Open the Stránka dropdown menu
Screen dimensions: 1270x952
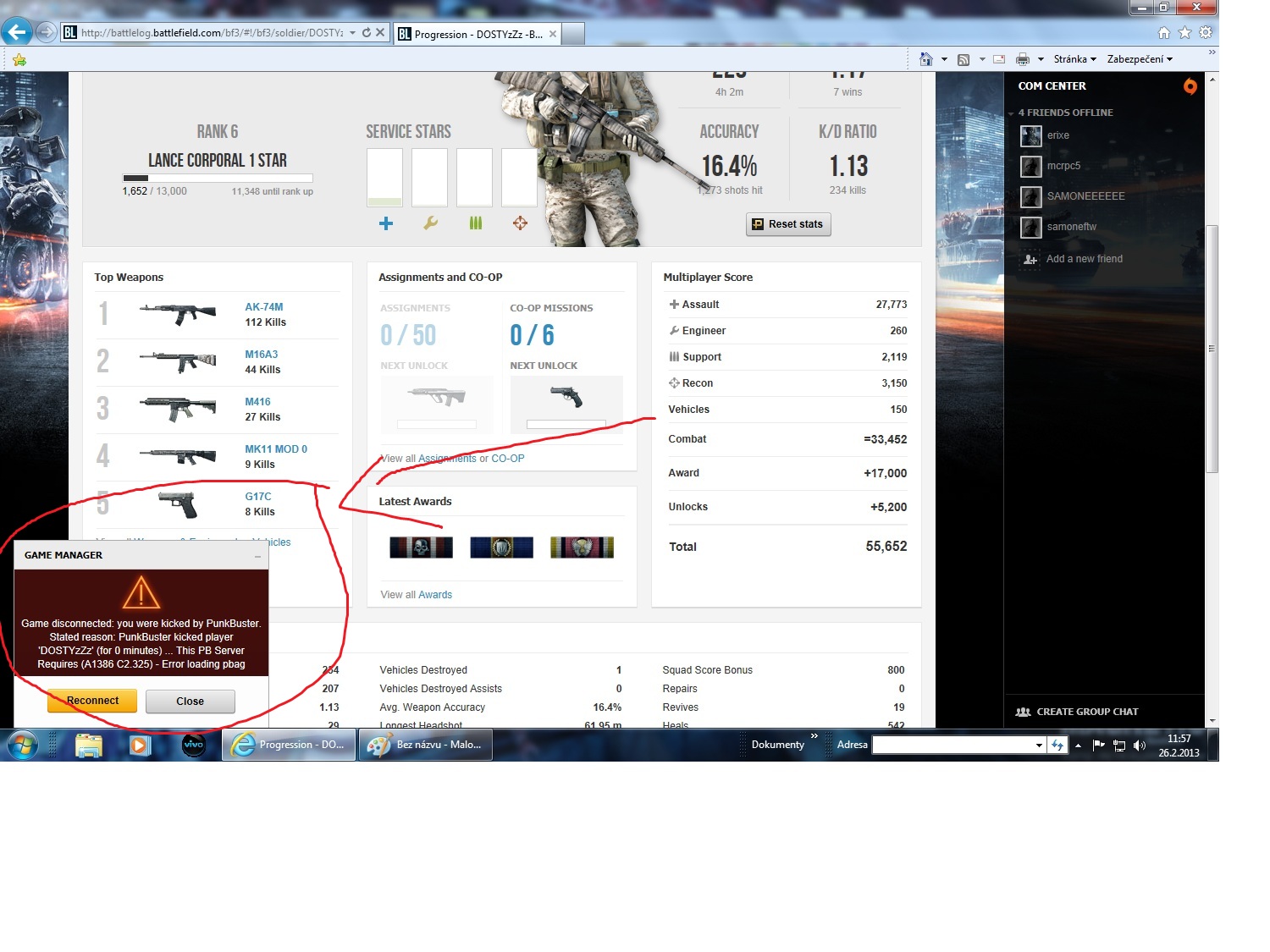[x=1074, y=59]
